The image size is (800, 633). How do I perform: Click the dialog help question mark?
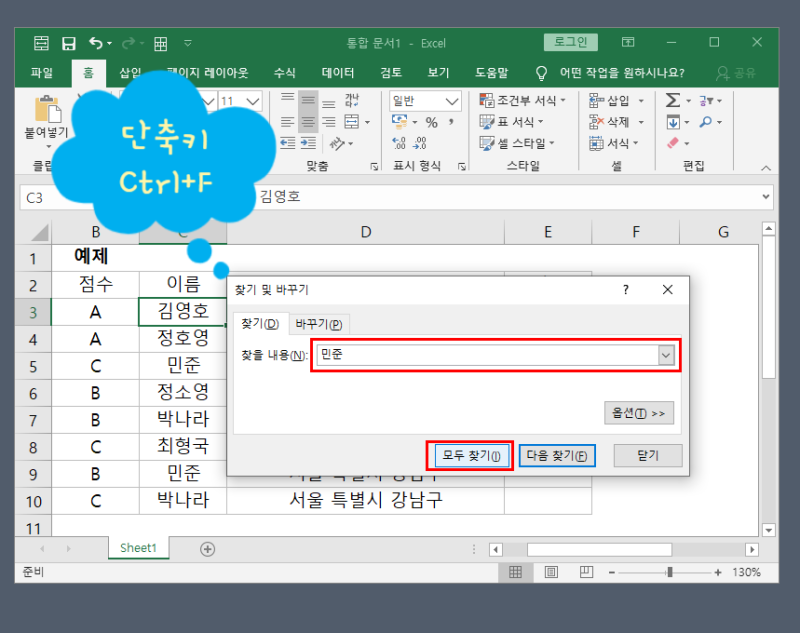[626, 290]
